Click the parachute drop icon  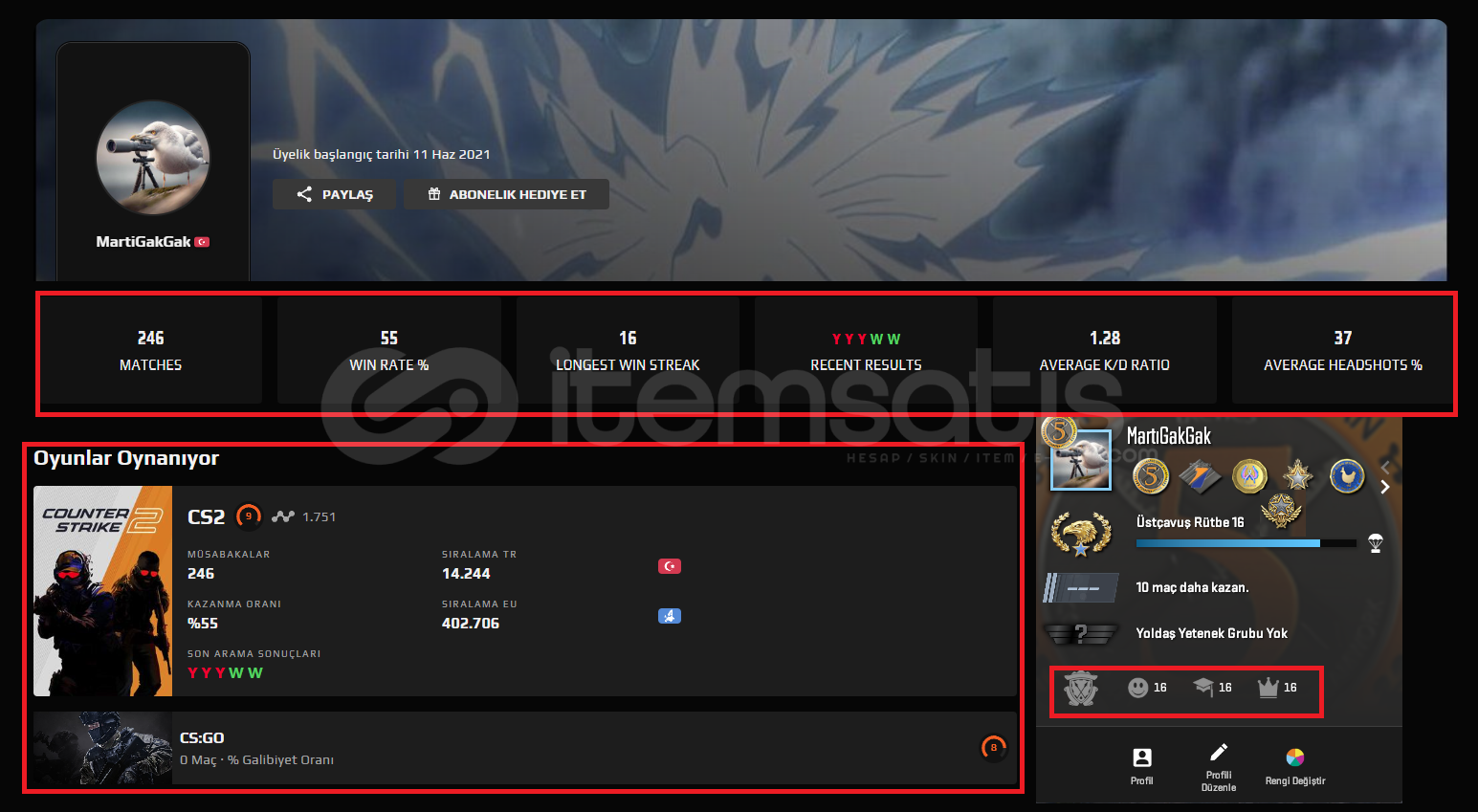1376,543
